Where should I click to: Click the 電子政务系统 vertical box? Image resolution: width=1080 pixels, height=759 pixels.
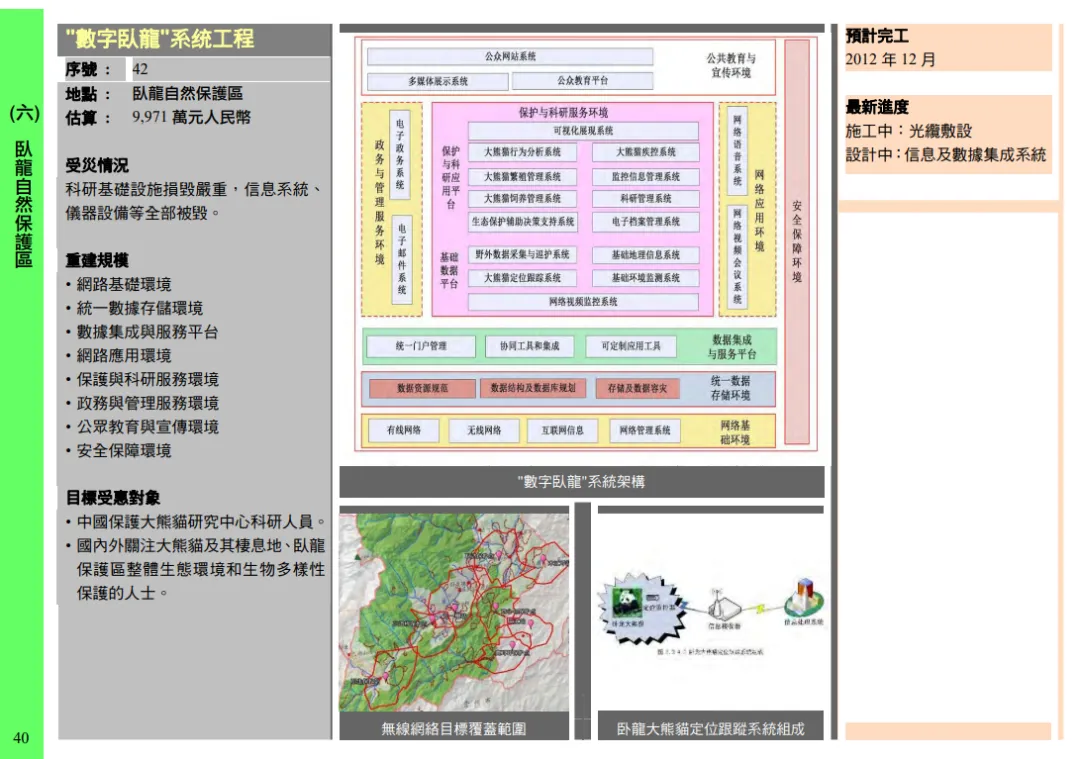(400, 151)
